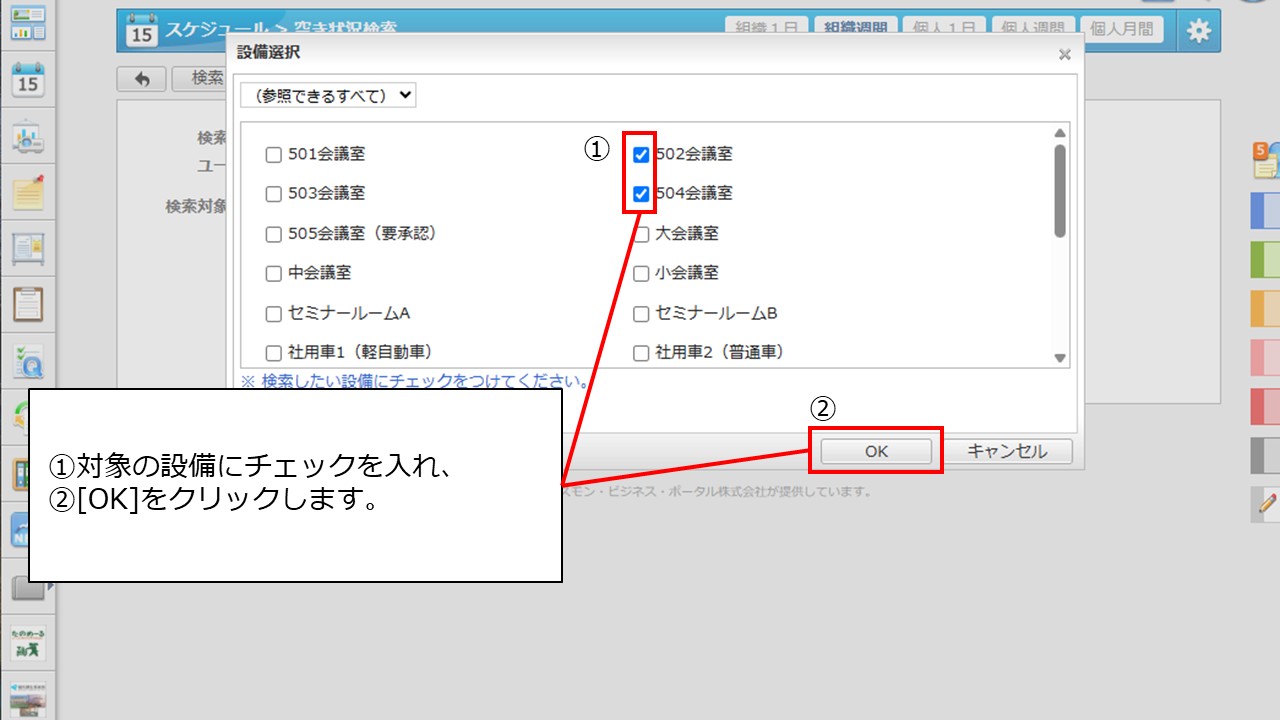Uncheck the 502会議室 checkbox

pyautogui.click(x=641, y=155)
